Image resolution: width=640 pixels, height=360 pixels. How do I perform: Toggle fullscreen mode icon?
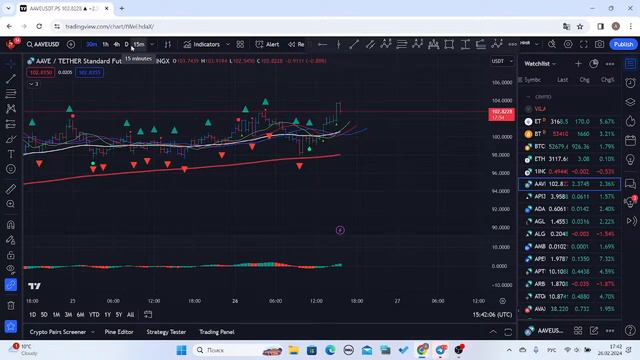(584, 44)
